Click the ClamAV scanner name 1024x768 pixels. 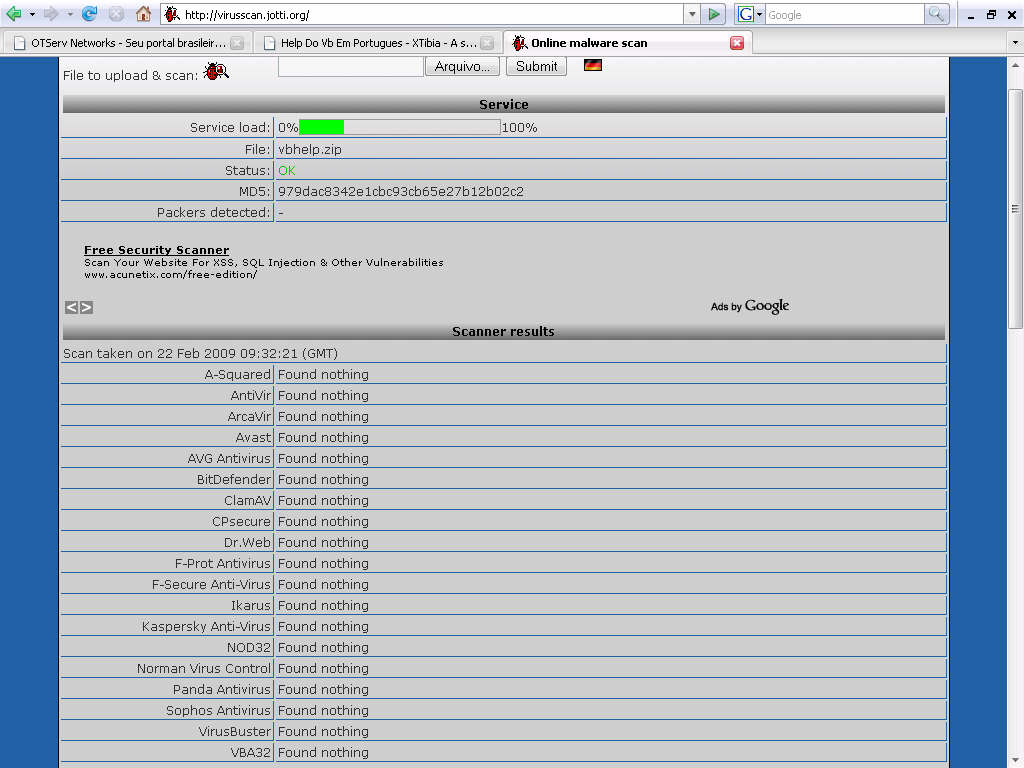point(248,500)
